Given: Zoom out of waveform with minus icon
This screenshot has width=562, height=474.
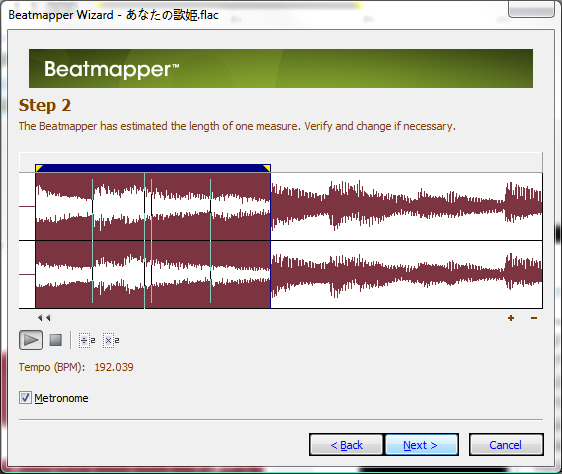Looking at the screenshot, I should tap(534, 318).
